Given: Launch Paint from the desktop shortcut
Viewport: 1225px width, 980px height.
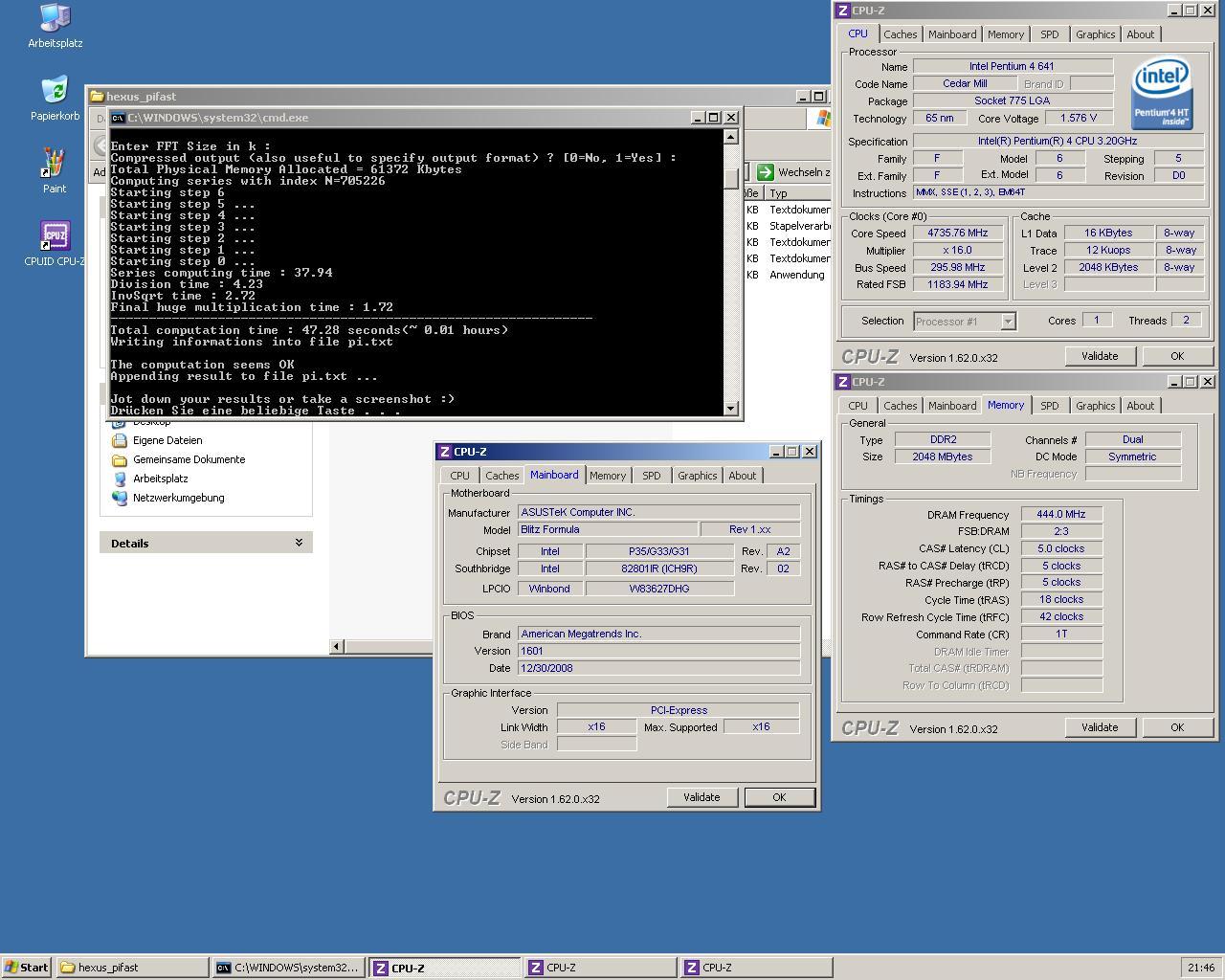Looking at the screenshot, I should point(55,171).
